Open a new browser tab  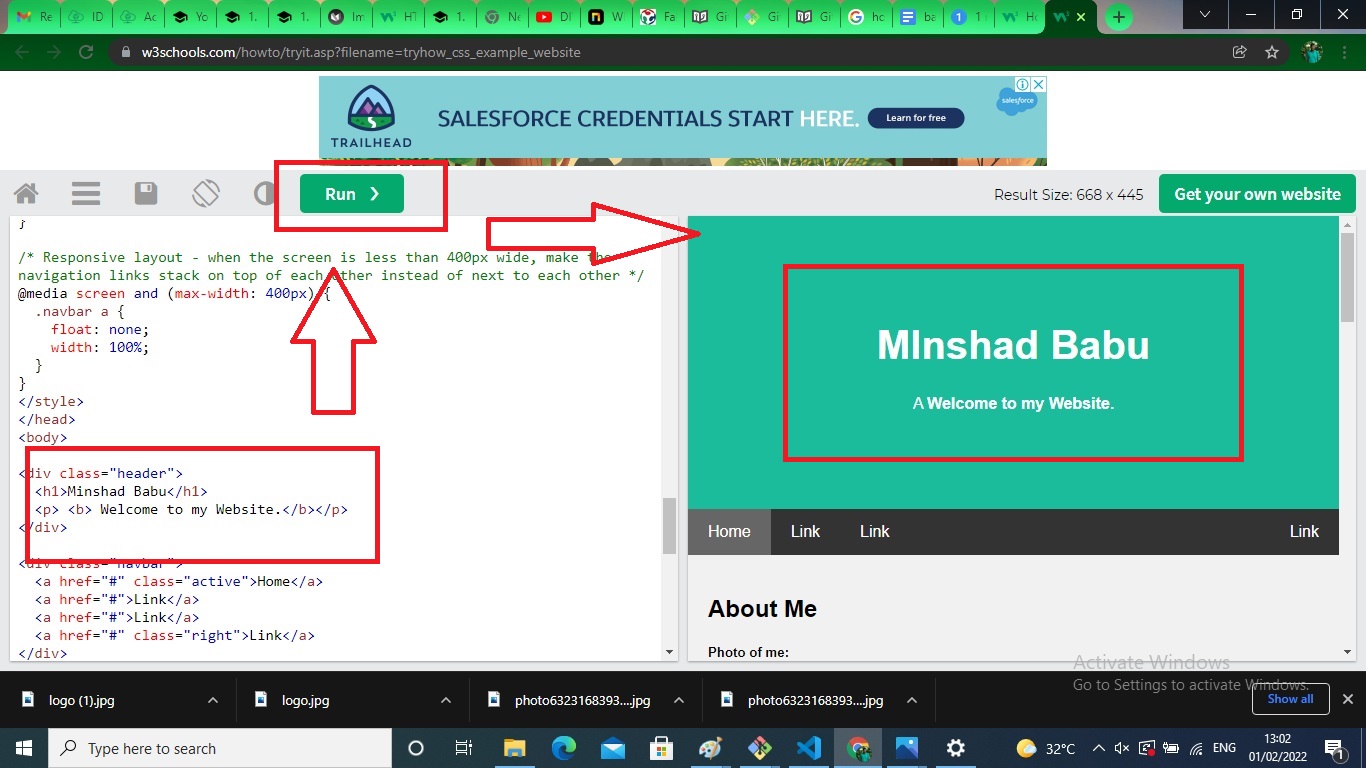[x=1118, y=17]
